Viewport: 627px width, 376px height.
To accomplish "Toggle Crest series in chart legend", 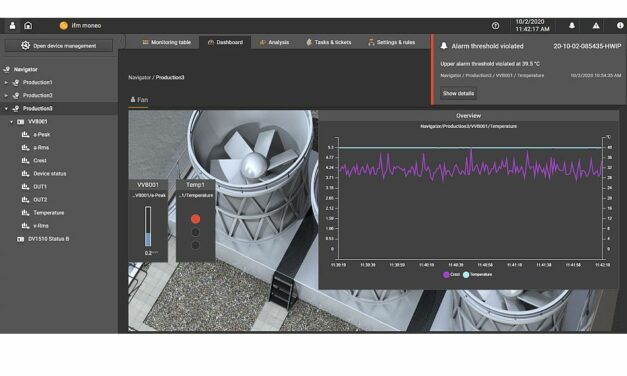I will coord(451,275).
